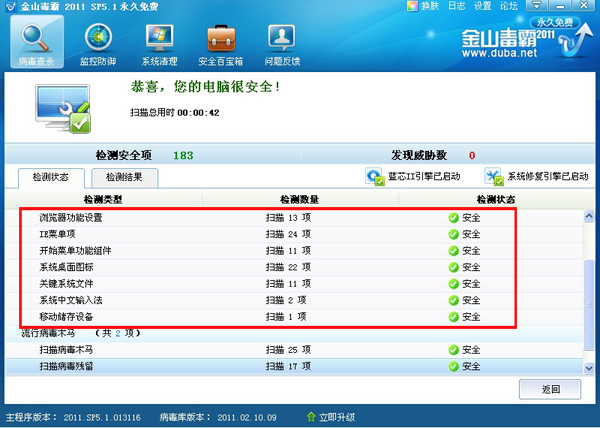The width and height of the screenshot is (600, 428).
Task: Click the 检测安全项 count 183
Action: click(x=183, y=156)
